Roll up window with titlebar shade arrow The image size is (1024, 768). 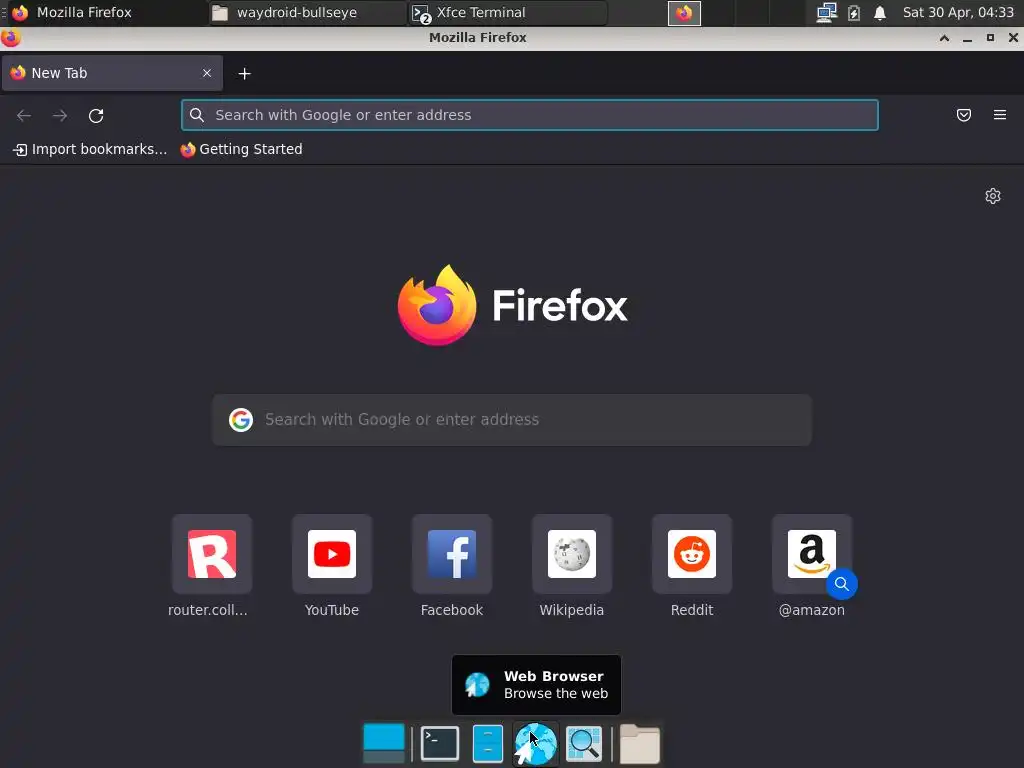944,38
